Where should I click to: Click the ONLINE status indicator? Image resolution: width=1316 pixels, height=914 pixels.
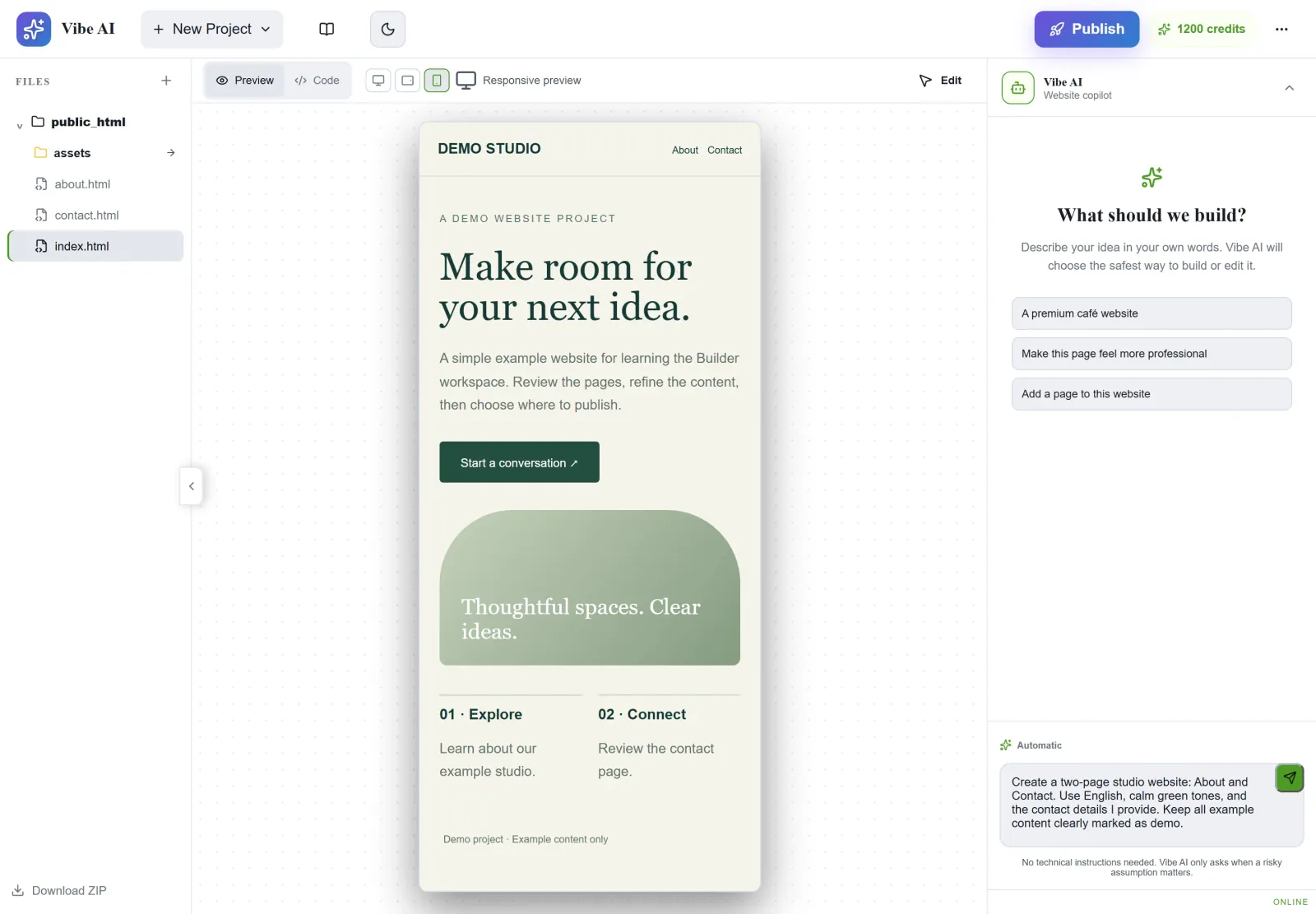pos(1290,902)
